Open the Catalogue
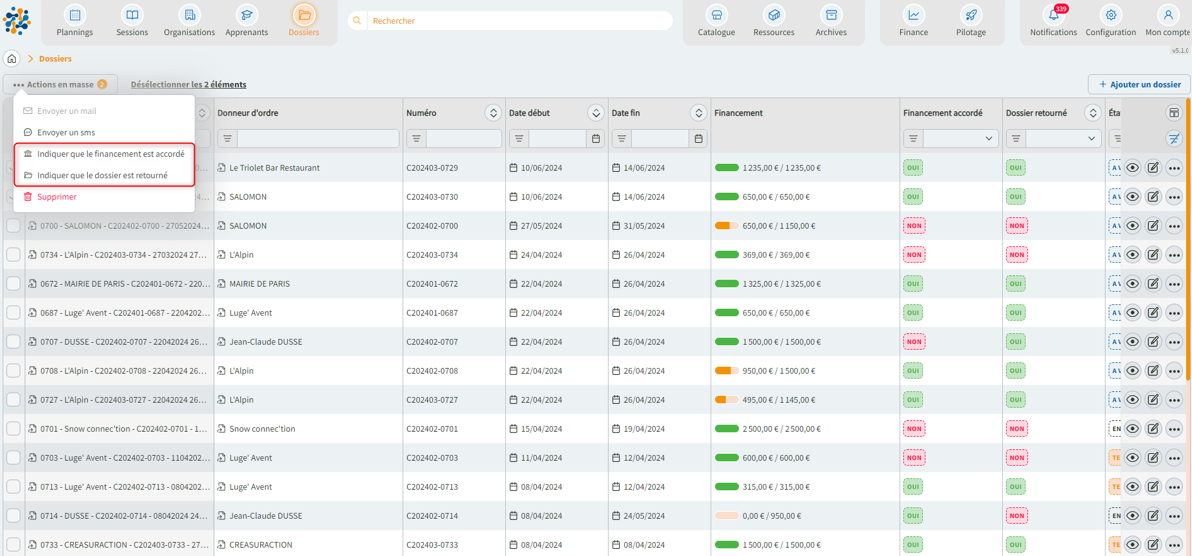The height and width of the screenshot is (556, 1192). tap(716, 22)
